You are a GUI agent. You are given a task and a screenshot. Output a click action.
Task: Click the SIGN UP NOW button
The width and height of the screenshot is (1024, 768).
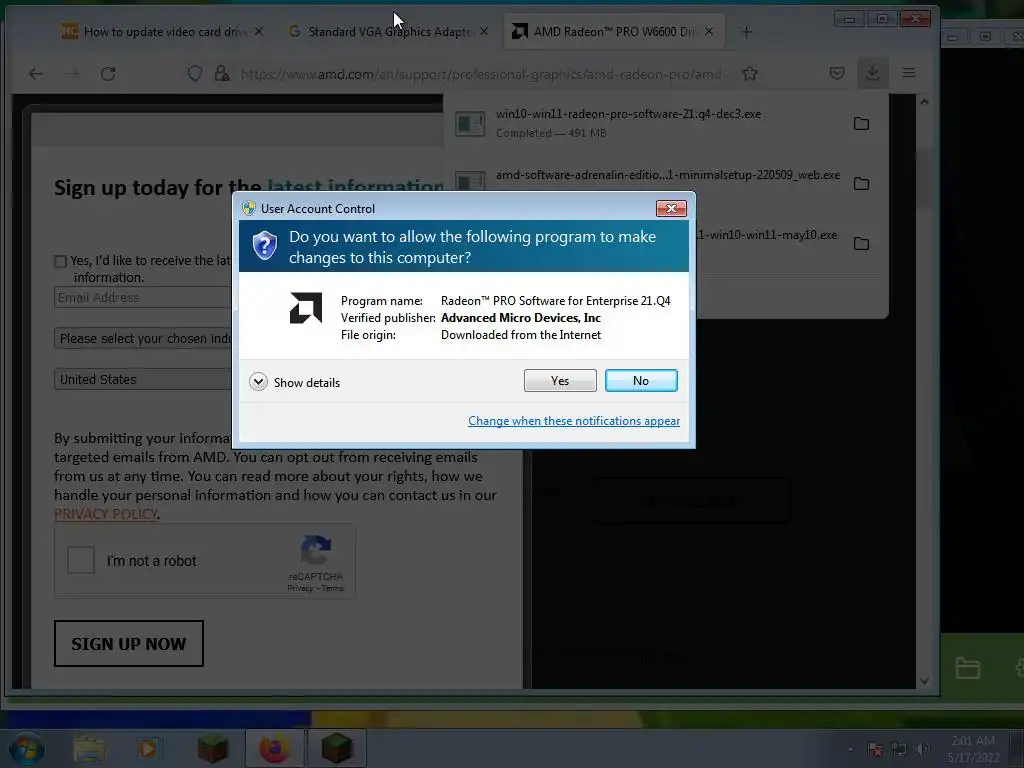point(129,644)
